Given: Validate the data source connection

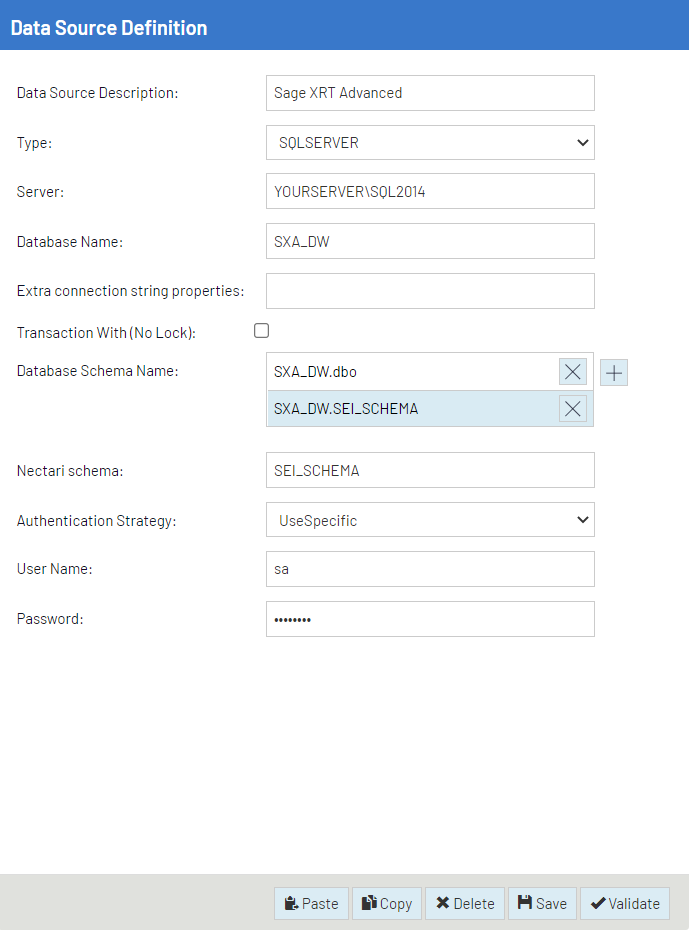Looking at the screenshot, I should click(625, 903).
